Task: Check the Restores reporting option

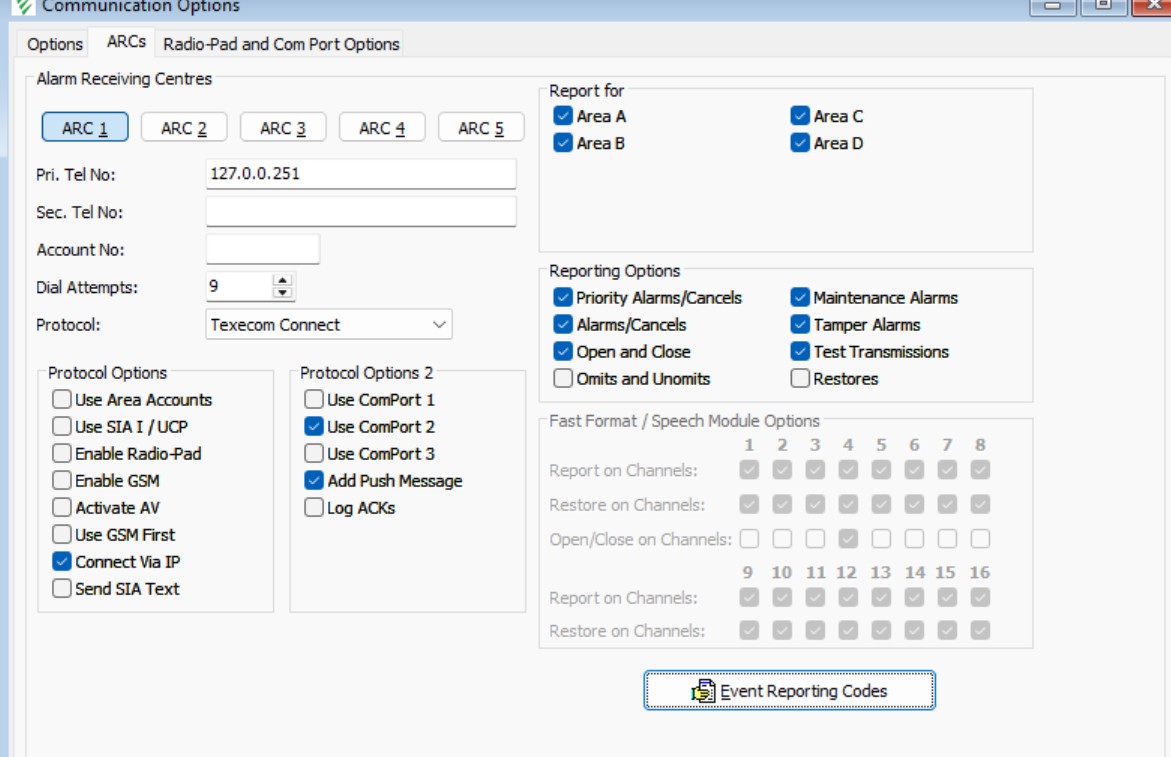Action: [800, 379]
